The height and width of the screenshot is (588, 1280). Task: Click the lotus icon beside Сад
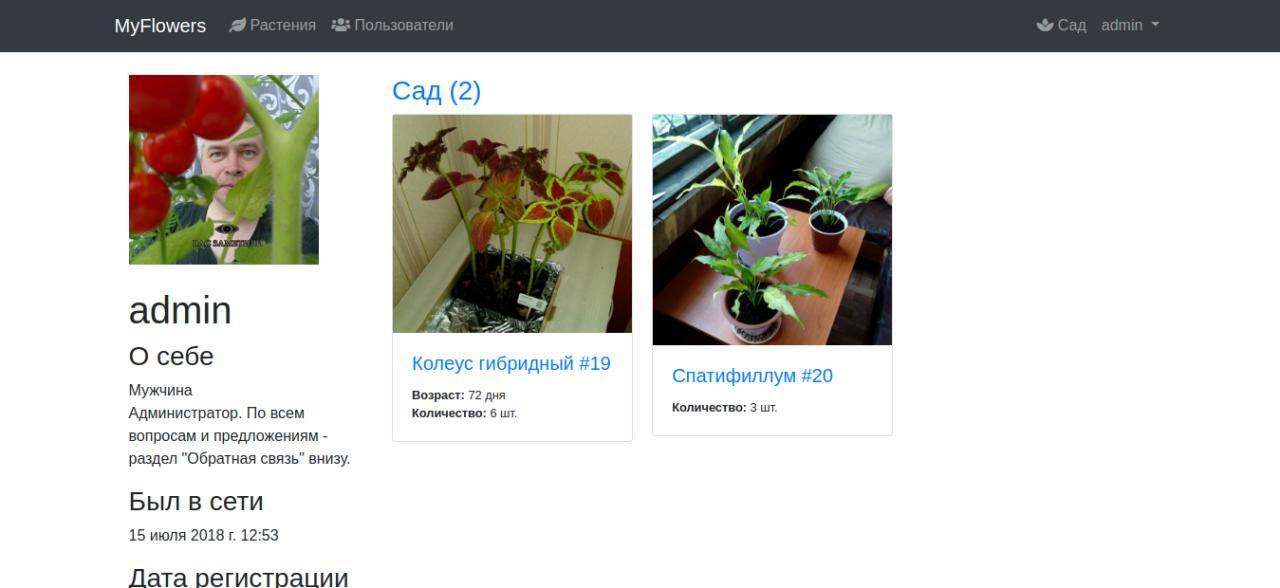coord(1045,25)
